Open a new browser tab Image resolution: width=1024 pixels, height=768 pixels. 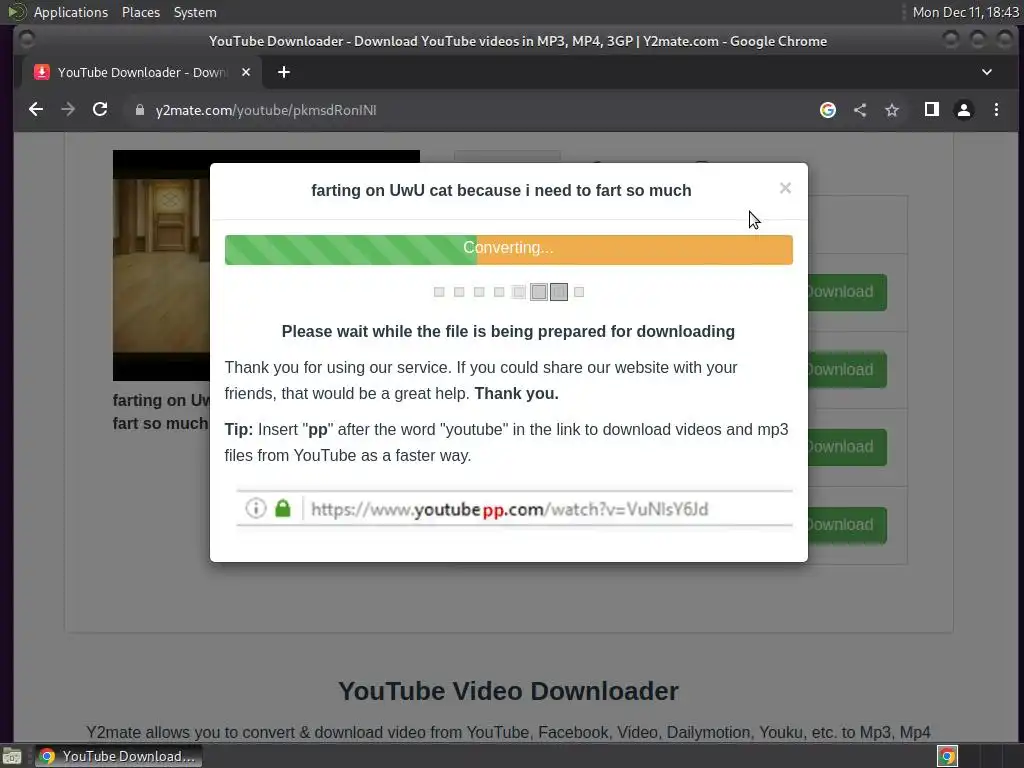point(283,72)
